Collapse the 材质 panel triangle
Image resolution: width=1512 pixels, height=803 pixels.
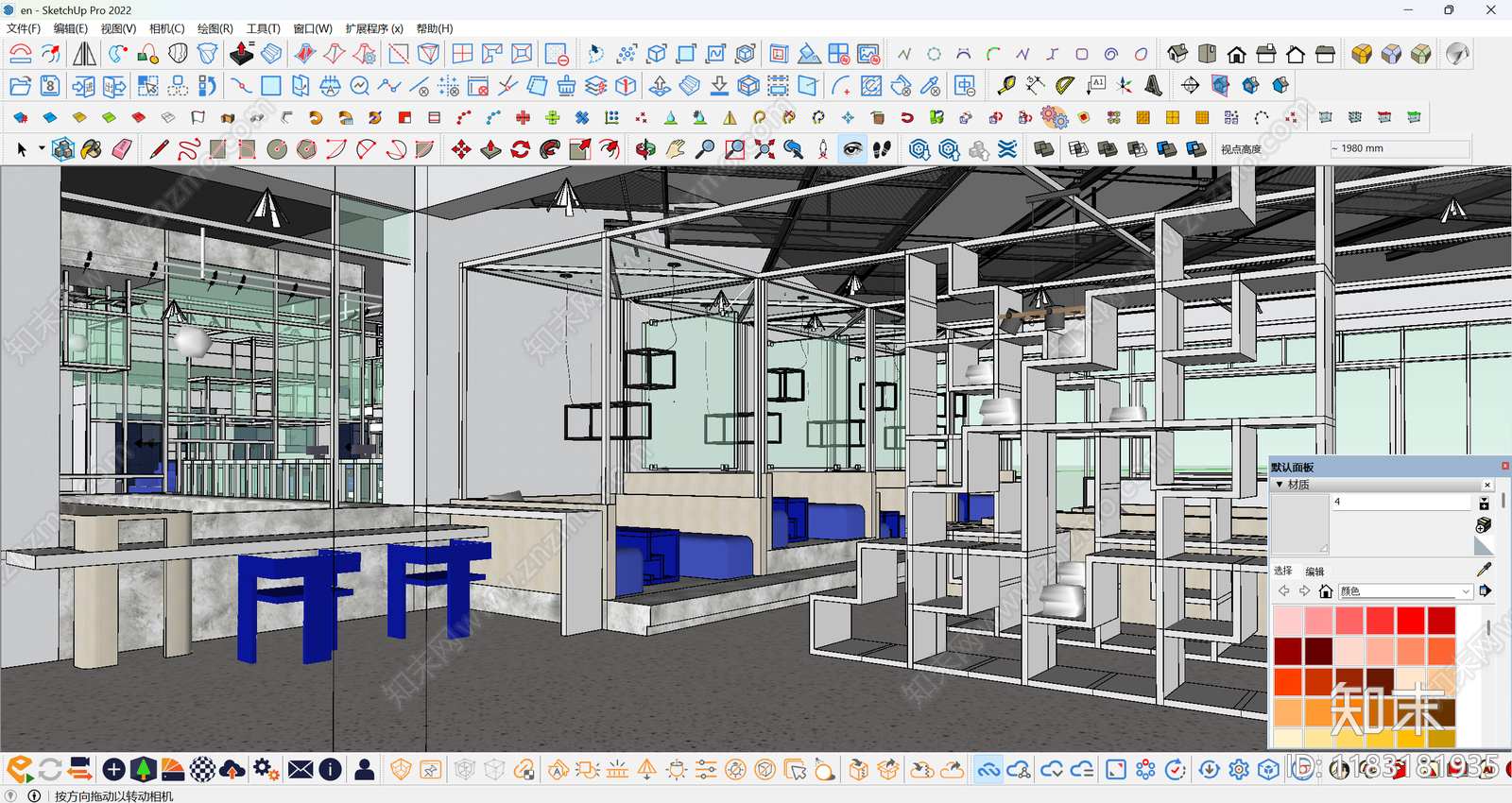[1280, 485]
